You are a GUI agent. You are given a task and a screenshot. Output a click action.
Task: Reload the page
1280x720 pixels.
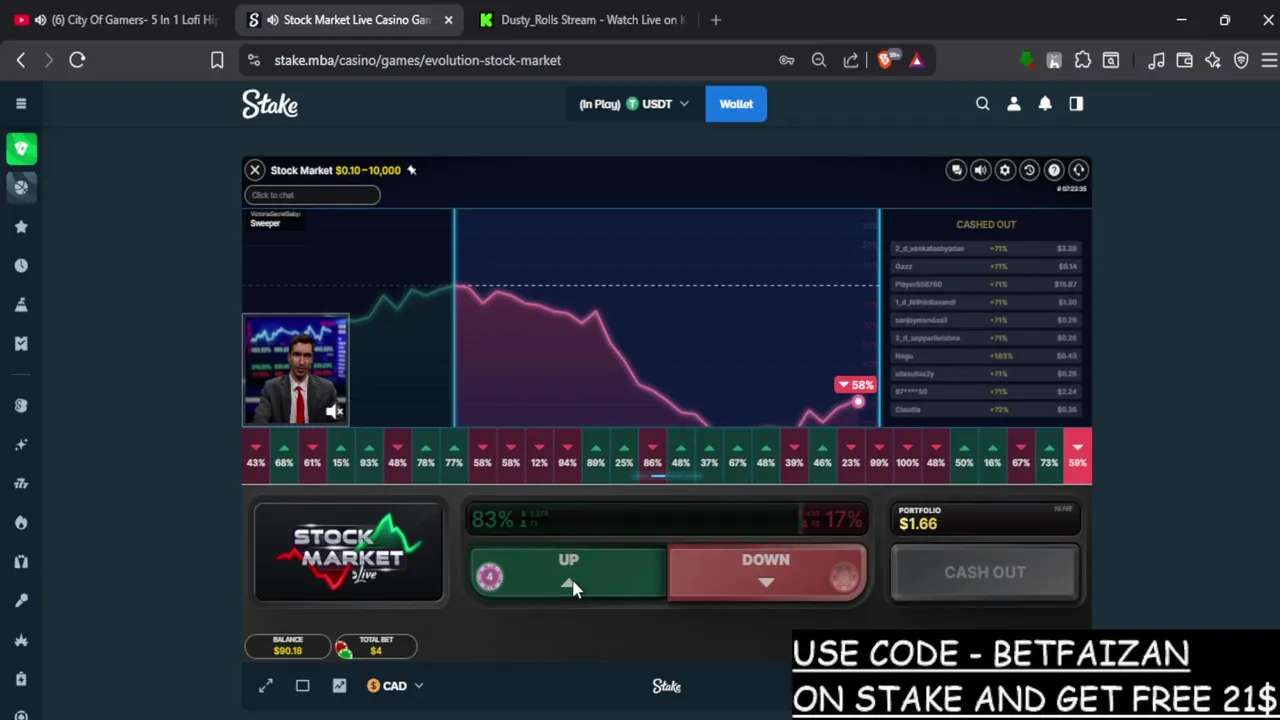tap(77, 60)
